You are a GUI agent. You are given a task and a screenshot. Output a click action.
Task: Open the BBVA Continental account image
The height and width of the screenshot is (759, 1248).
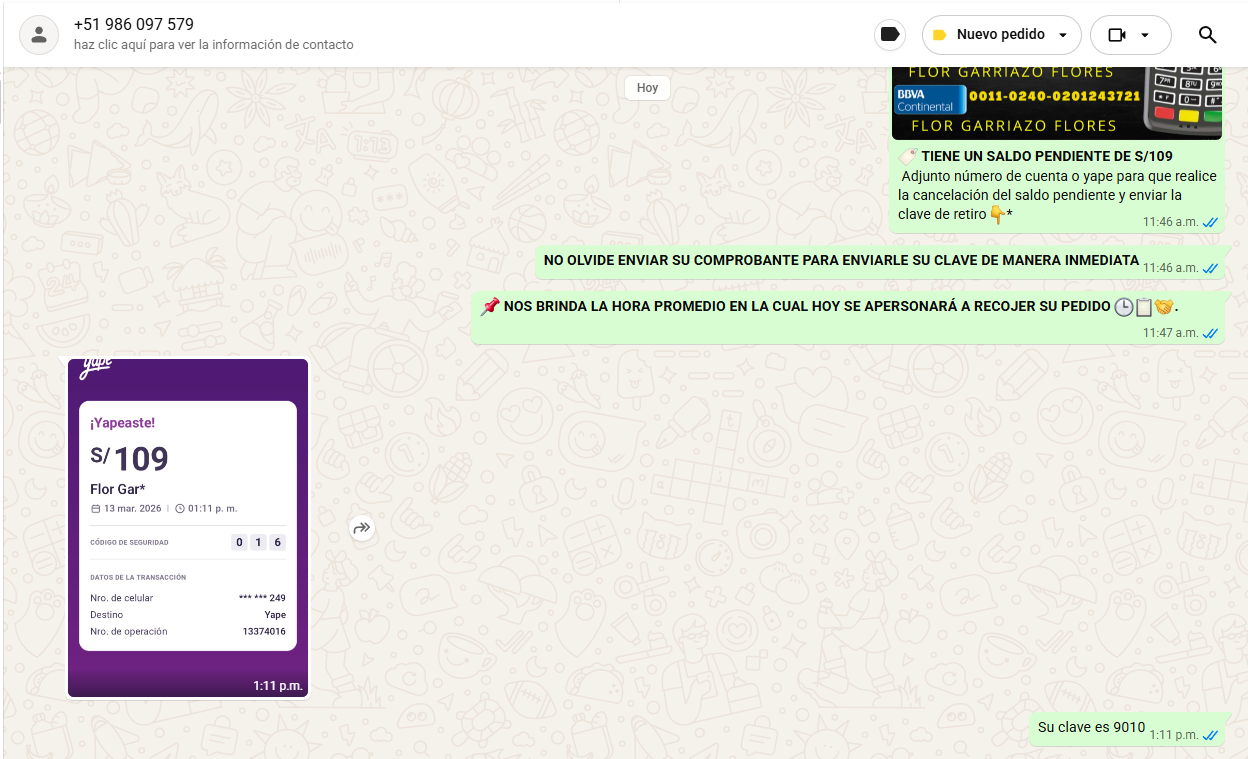[1056, 101]
